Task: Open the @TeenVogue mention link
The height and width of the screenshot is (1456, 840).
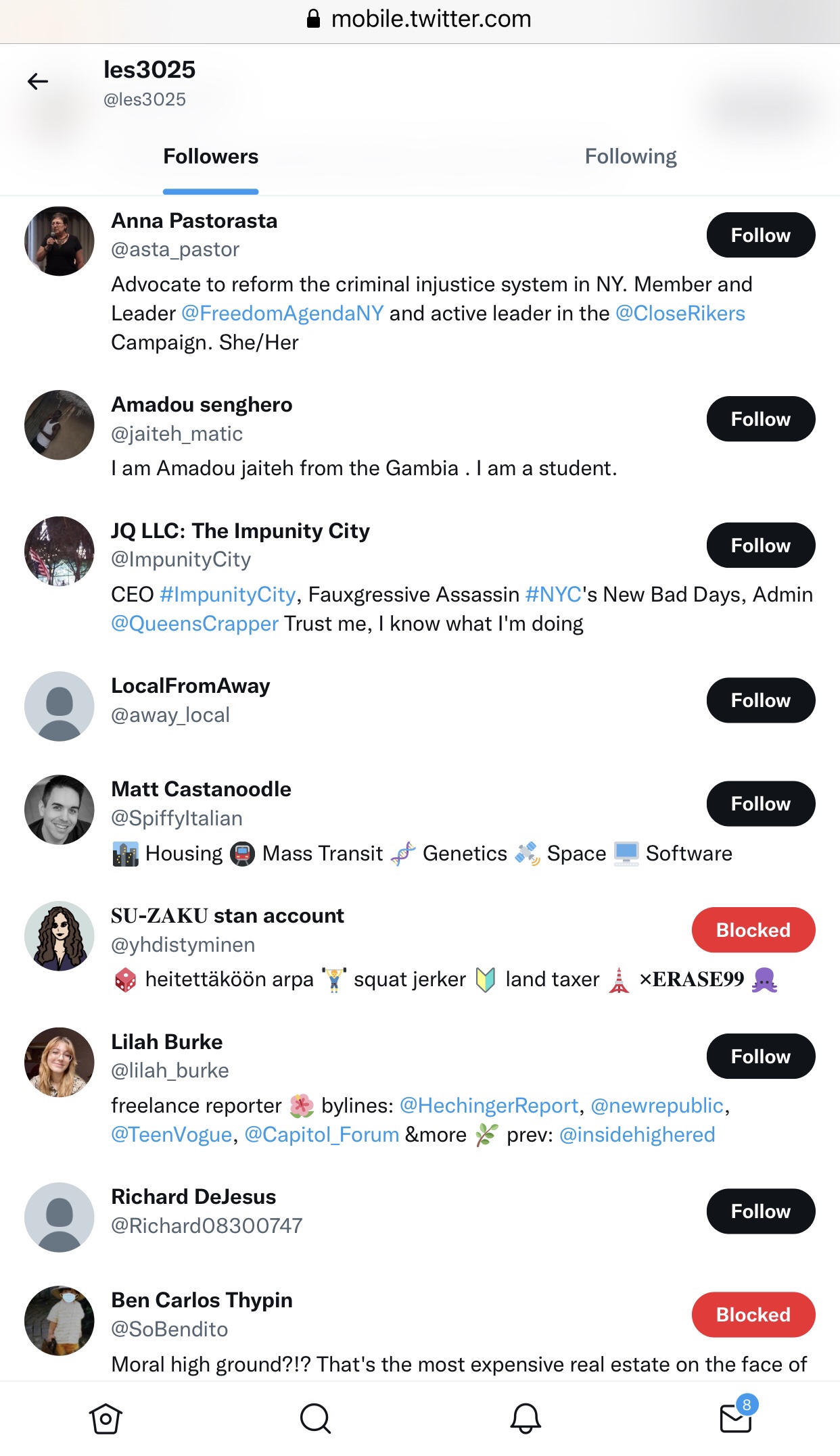Action: pyautogui.click(x=172, y=1135)
